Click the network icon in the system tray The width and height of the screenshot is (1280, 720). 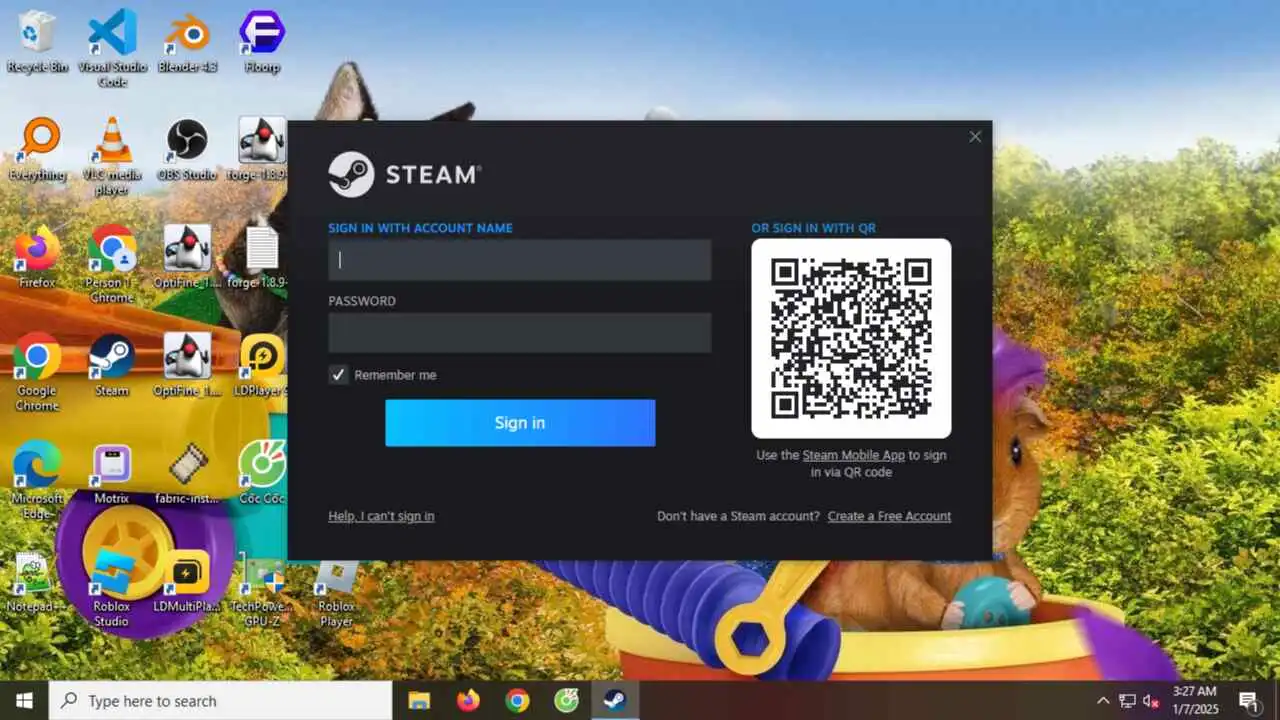pos(1127,700)
